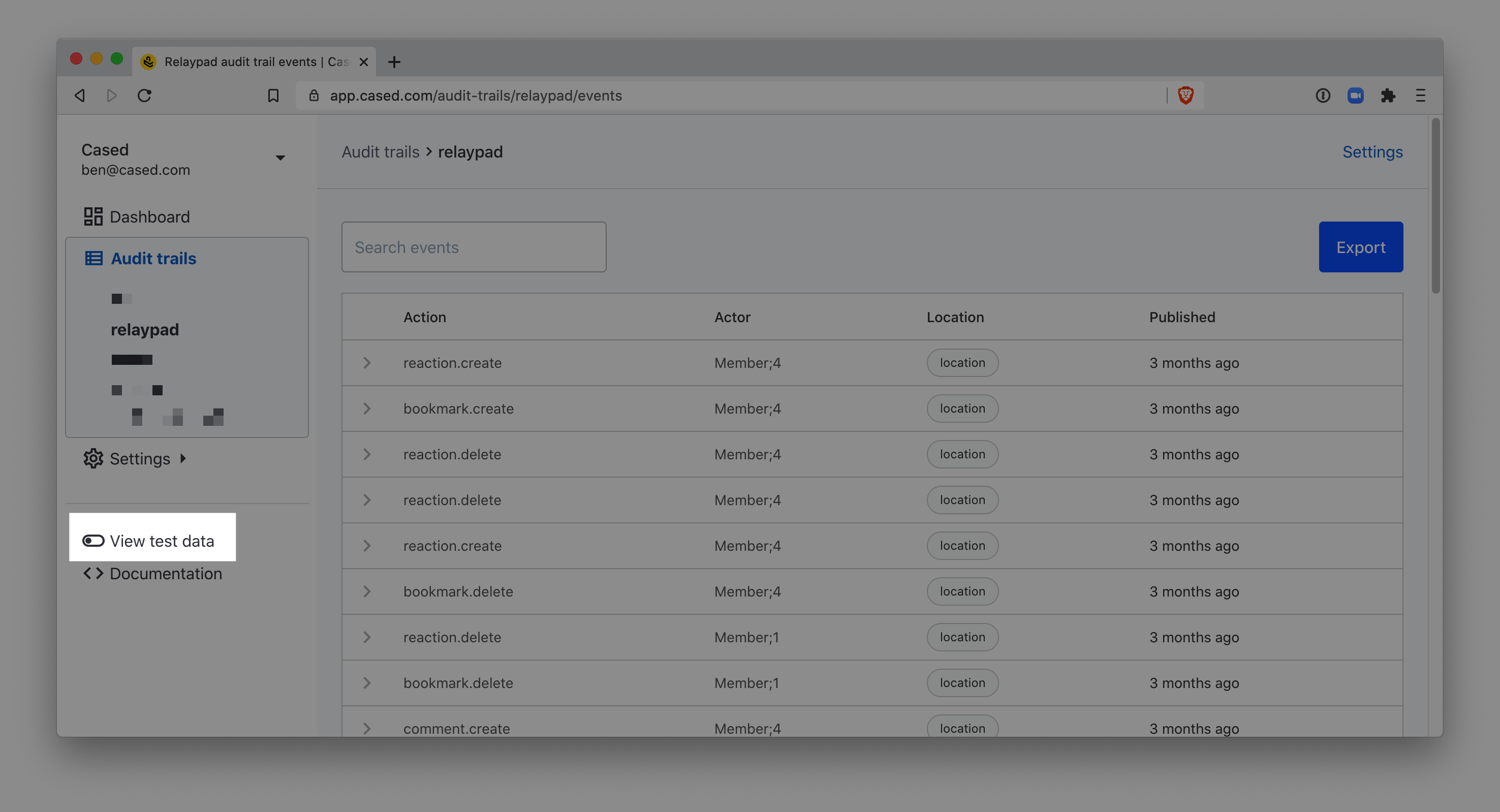Open the browser hamburger menu icon

pyautogui.click(x=1420, y=95)
